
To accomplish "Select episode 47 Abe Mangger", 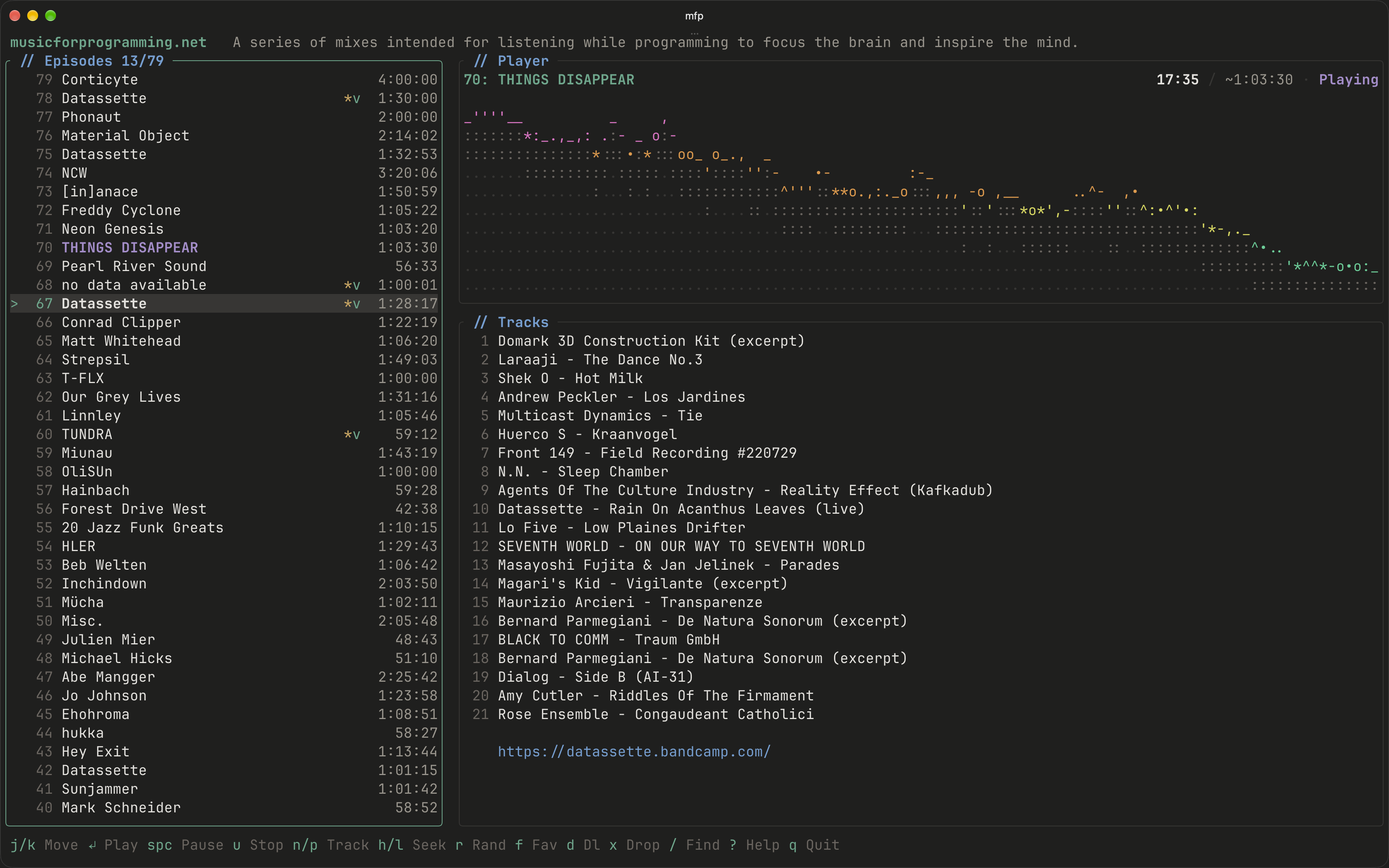I will pyautogui.click(x=224, y=677).
